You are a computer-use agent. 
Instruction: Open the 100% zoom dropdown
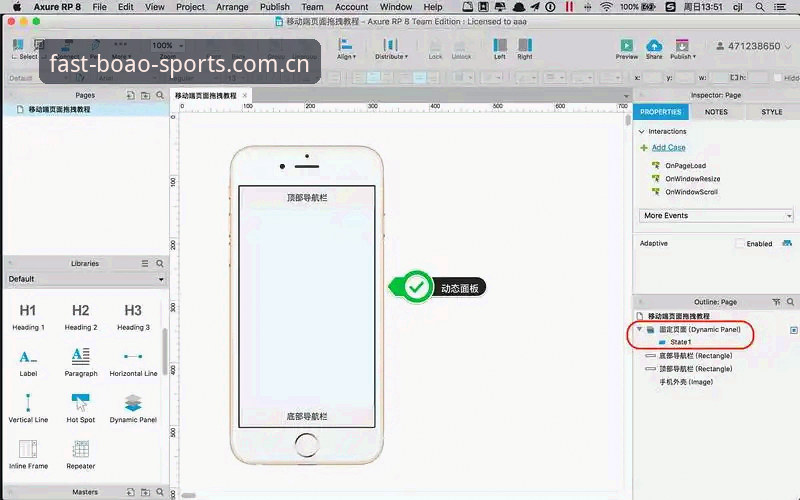point(167,45)
